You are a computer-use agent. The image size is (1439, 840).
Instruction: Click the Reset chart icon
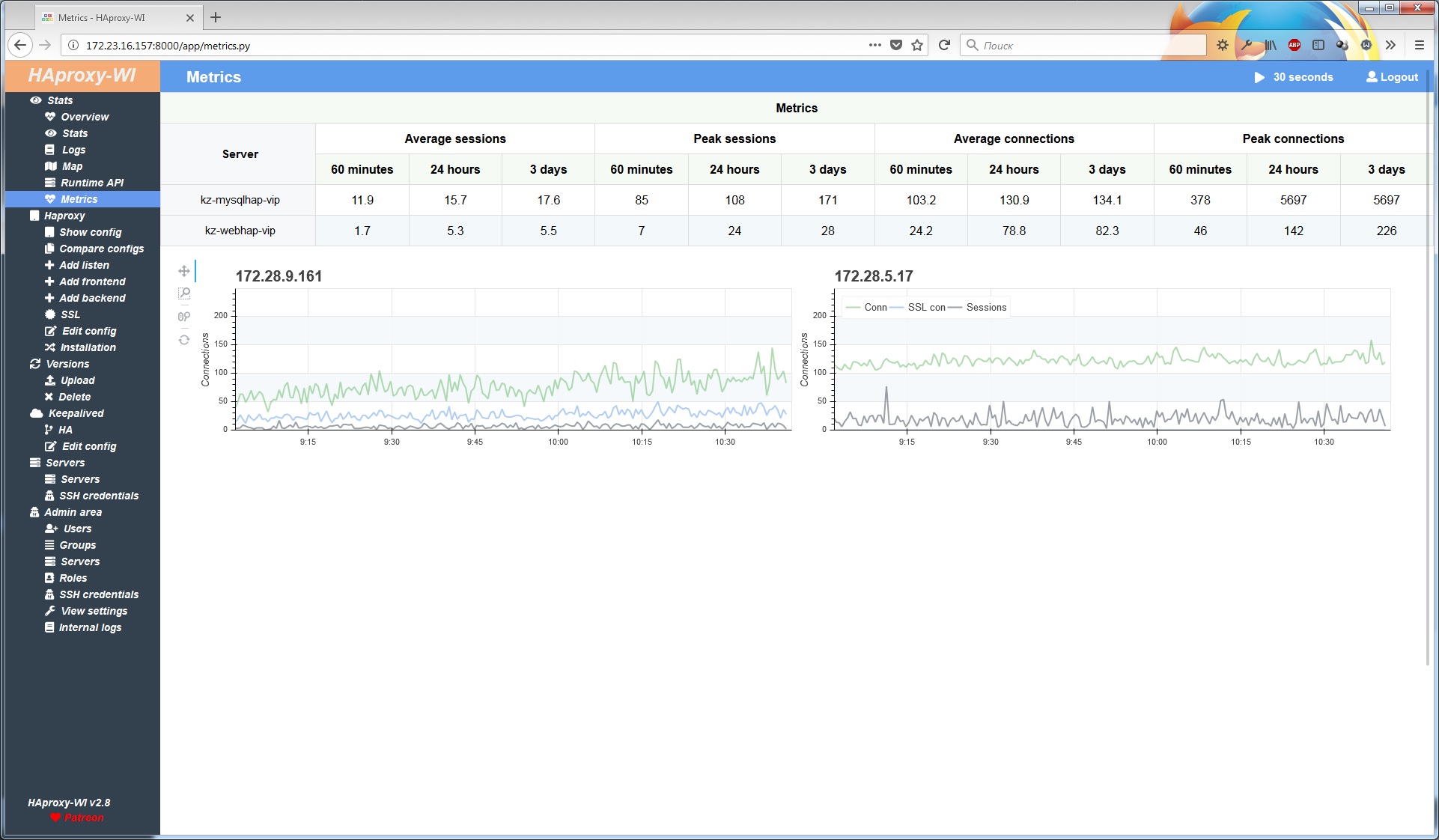click(184, 340)
